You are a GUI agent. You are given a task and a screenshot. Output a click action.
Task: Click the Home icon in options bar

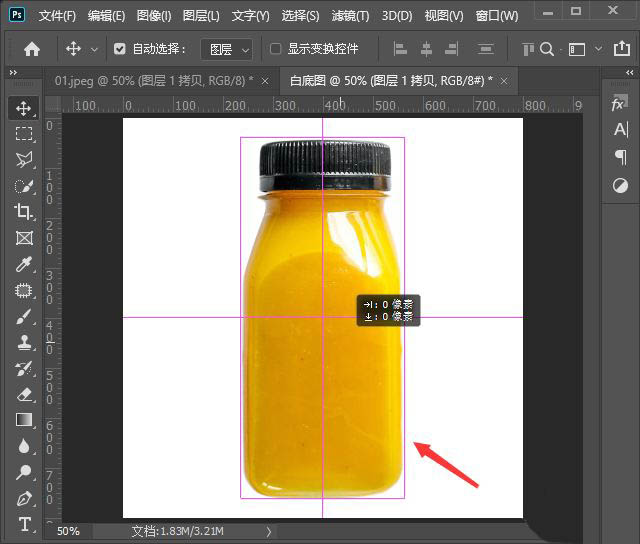(32, 49)
